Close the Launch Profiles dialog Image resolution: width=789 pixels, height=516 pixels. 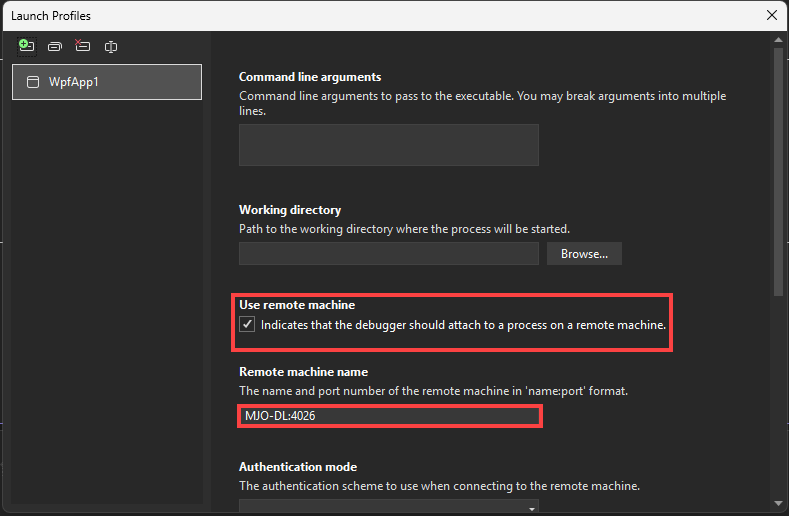(772, 15)
